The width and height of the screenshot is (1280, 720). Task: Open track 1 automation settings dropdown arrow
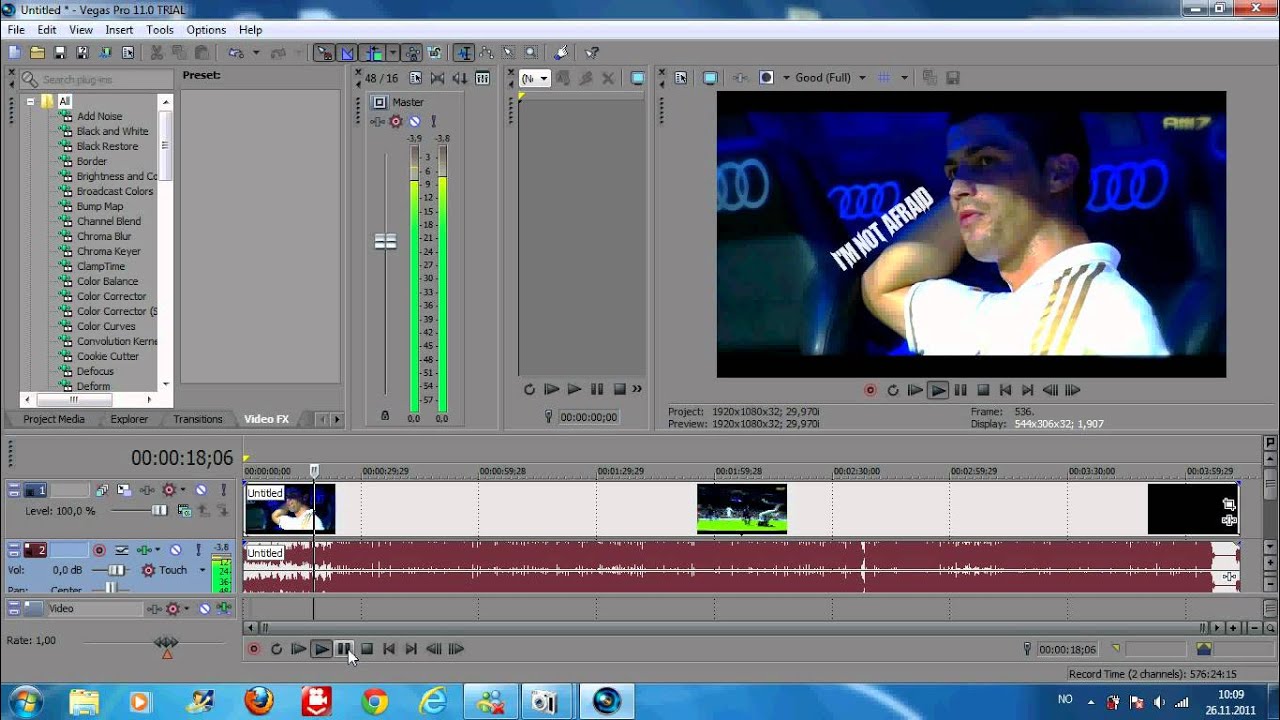tap(183, 489)
